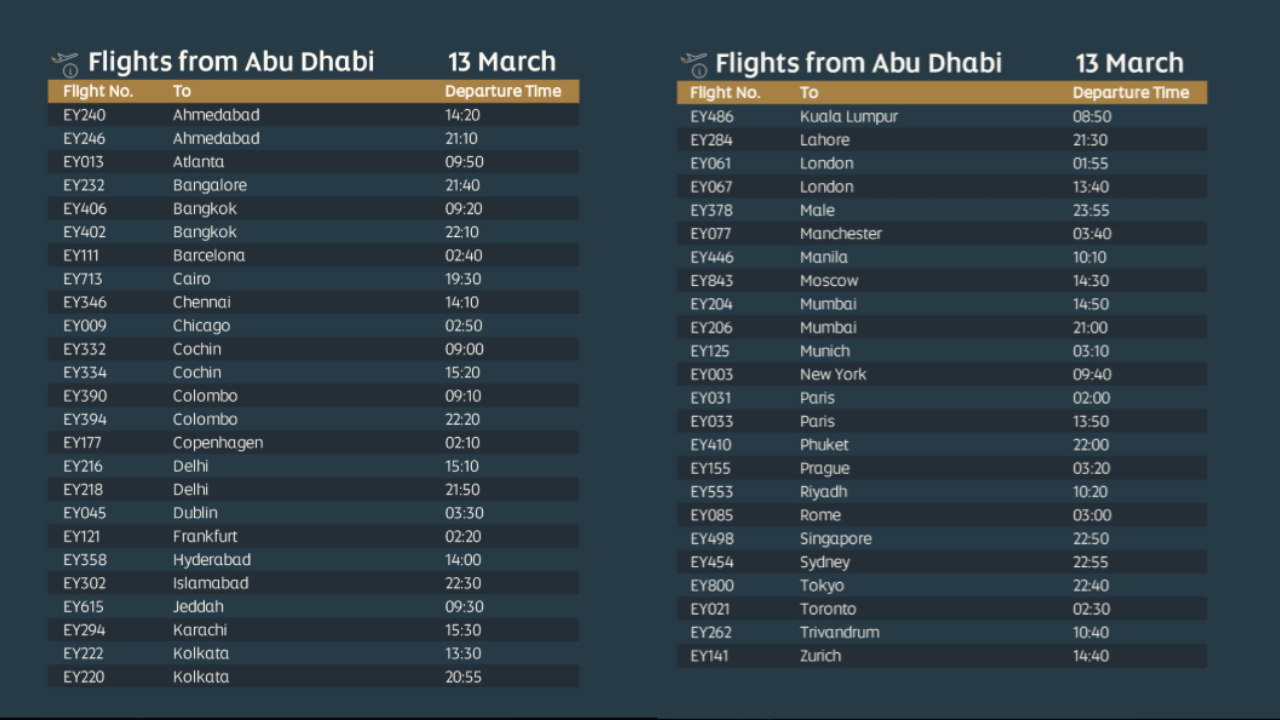The height and width of the screenshot is (720, 1280).
Task: Click the right To column header
Action: pyautogui.click(x=809, y=93)
